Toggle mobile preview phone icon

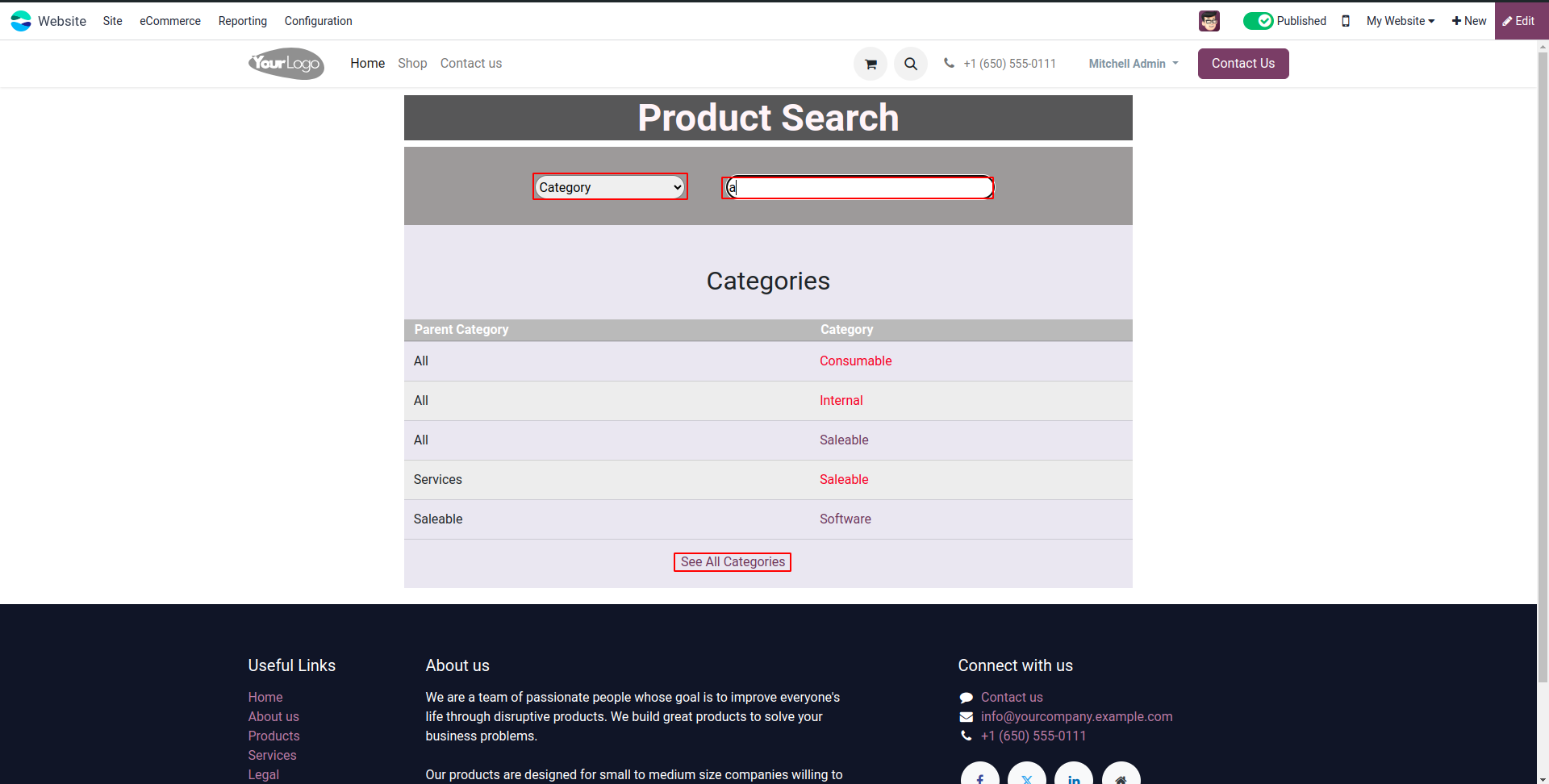click(x=1346, y=21)
